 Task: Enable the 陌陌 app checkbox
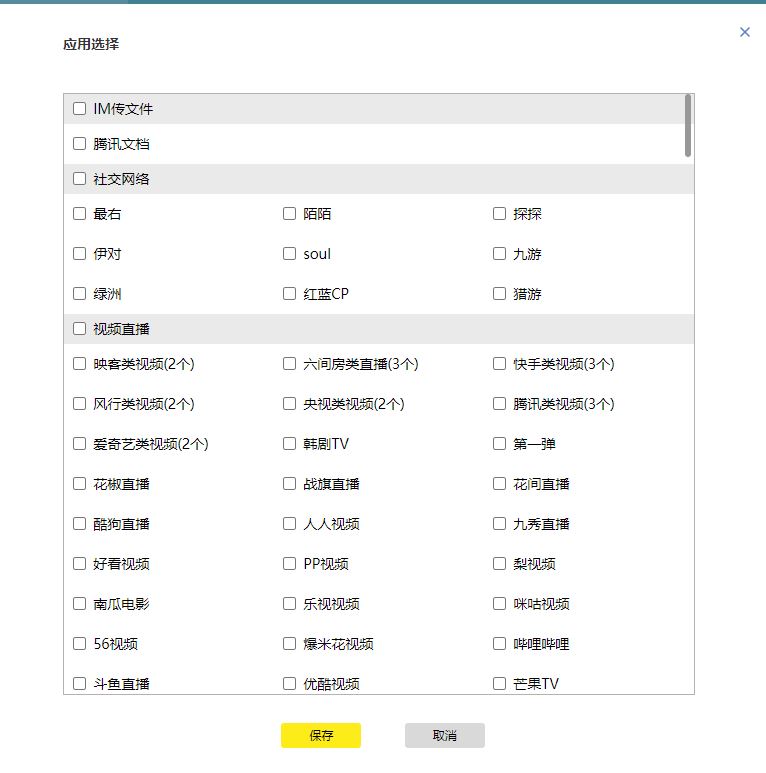(x=289, y=213)
